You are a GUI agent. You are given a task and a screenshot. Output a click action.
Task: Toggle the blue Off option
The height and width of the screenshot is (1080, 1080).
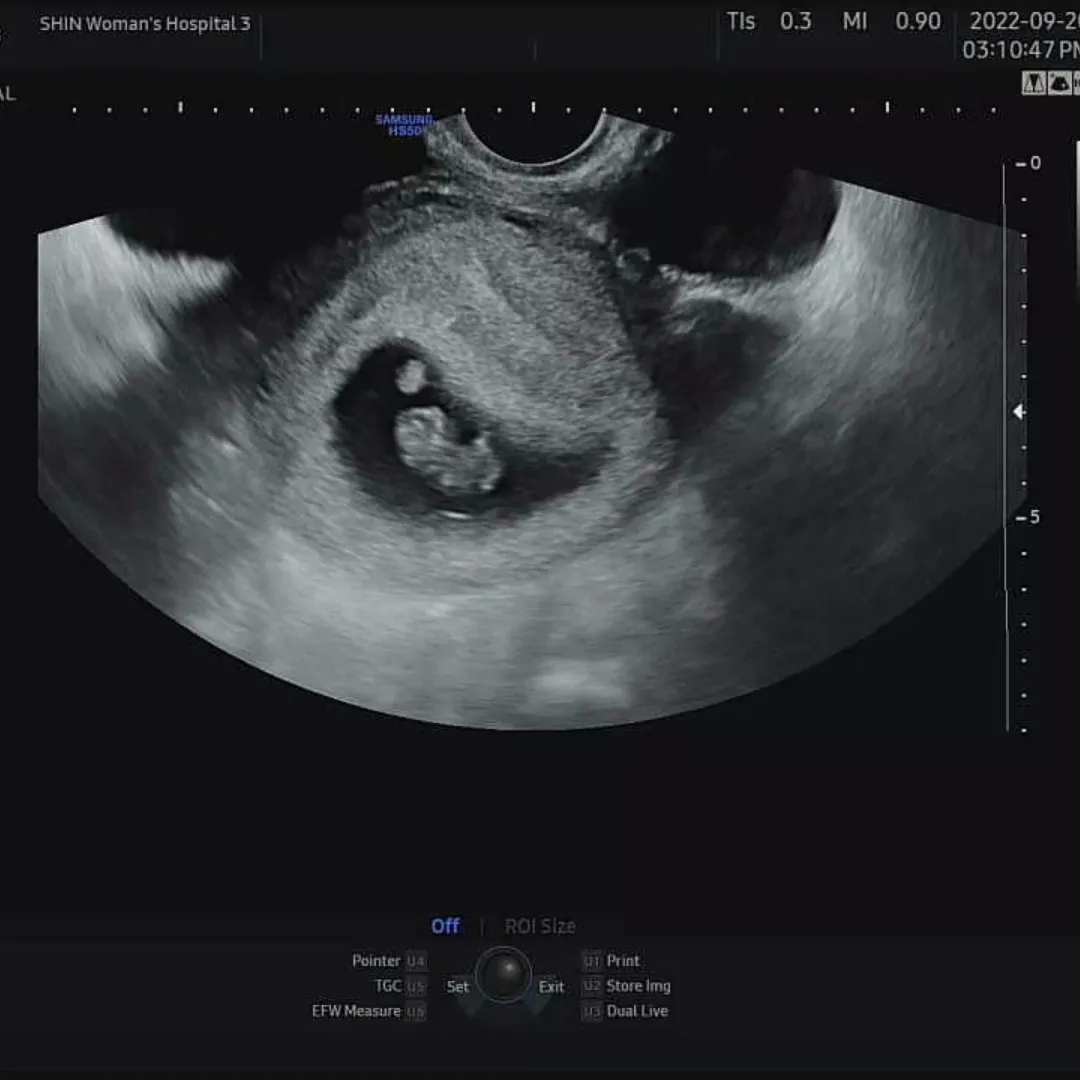click(x=445, y=926)
